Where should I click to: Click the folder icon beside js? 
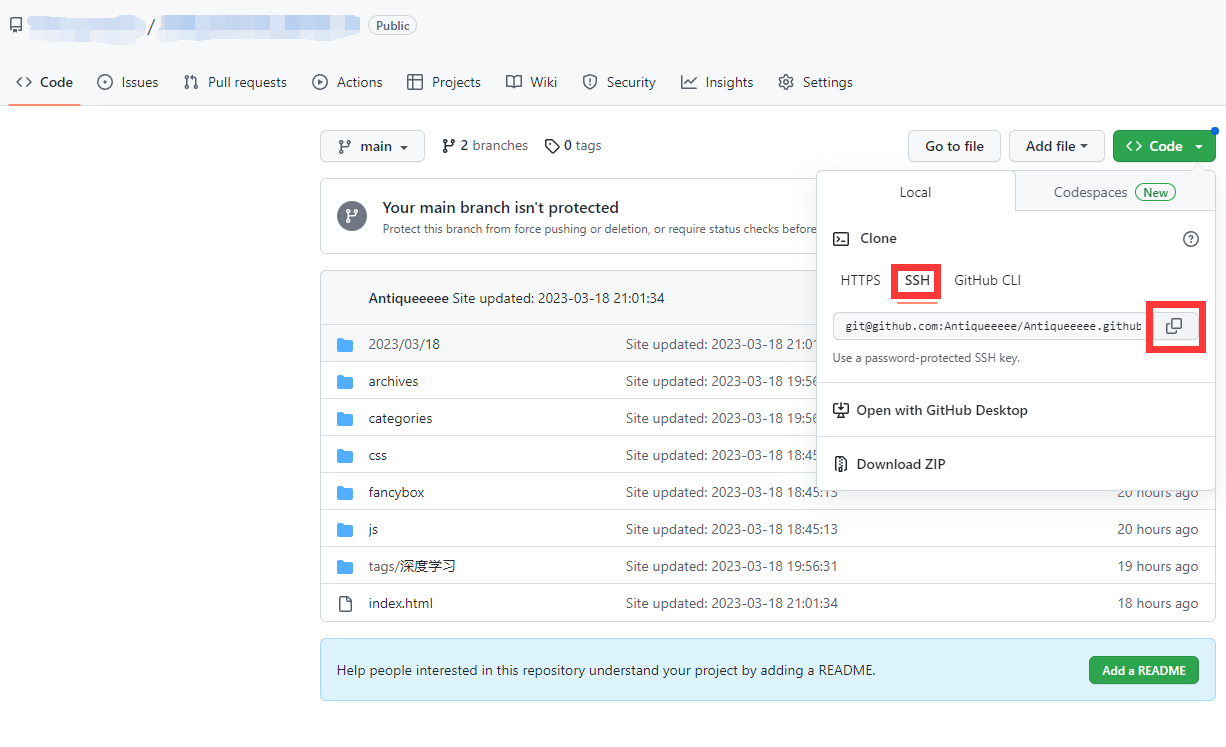(345, 530)
